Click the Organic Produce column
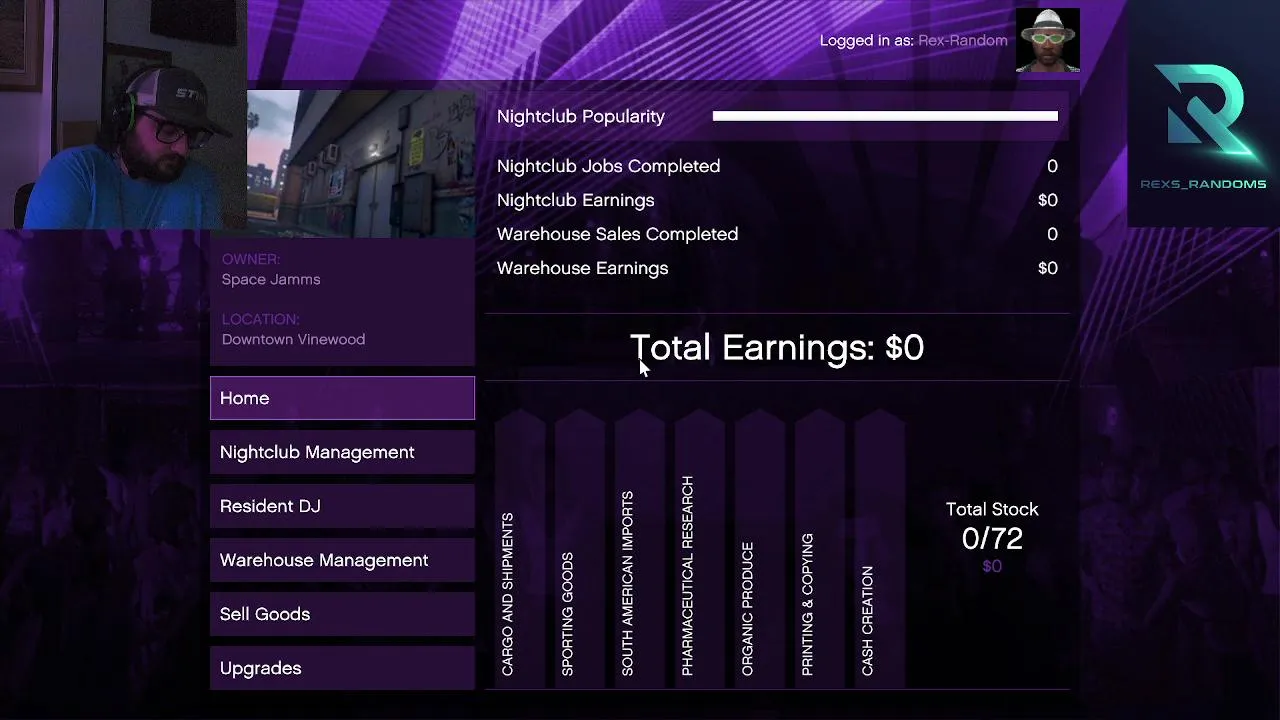Viewport: 1280px width, 720px height. click(x=760, y=547)
